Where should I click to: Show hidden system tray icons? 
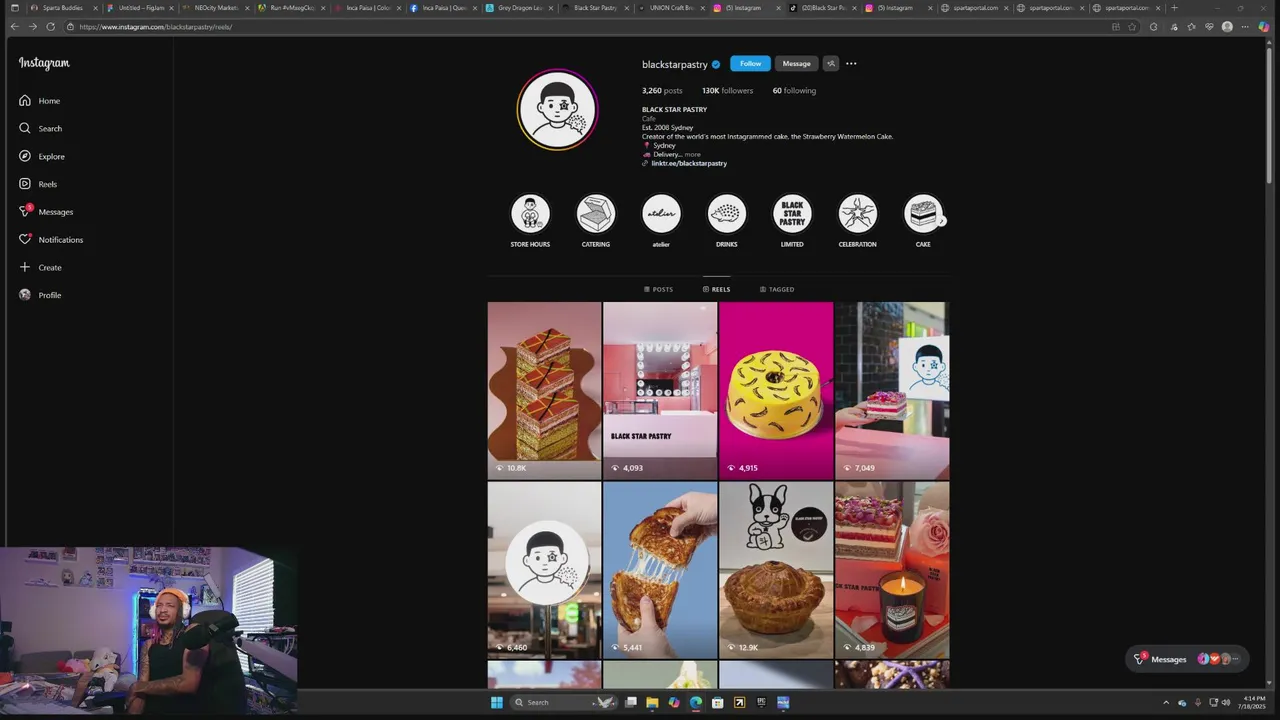(1165, 702)
